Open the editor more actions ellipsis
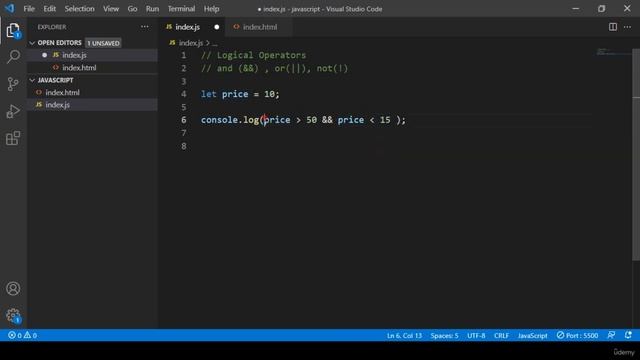This screenshot has width=640, height=360. (x=627, y=27)
